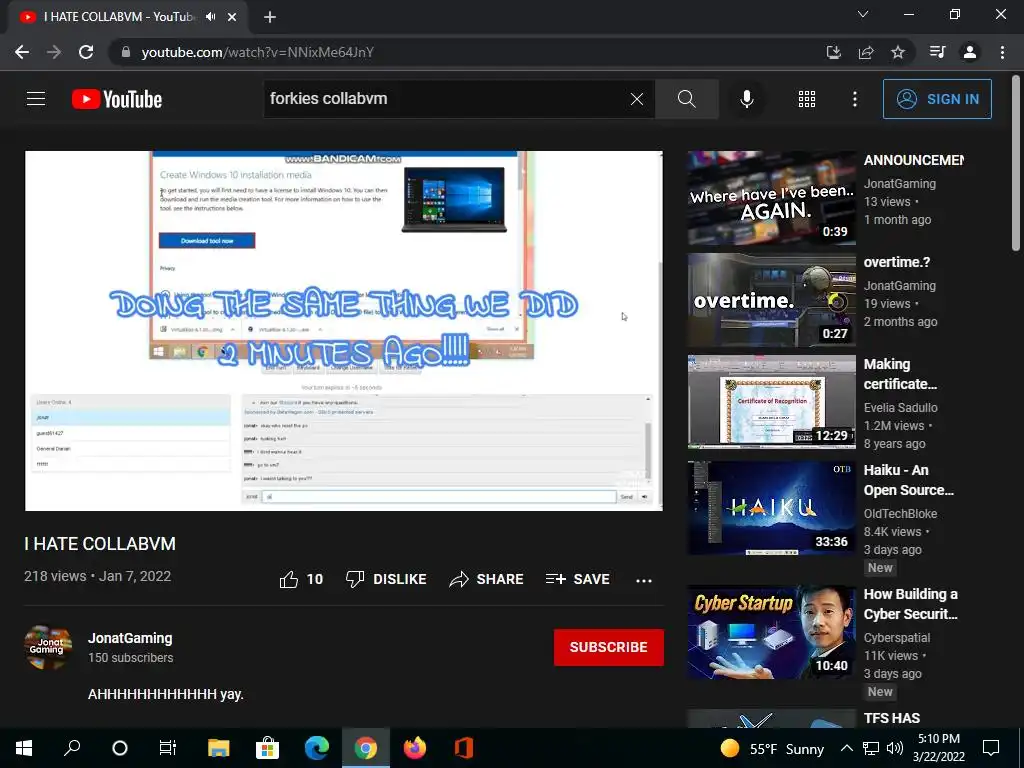Go to YouTube home via logo

117,99
